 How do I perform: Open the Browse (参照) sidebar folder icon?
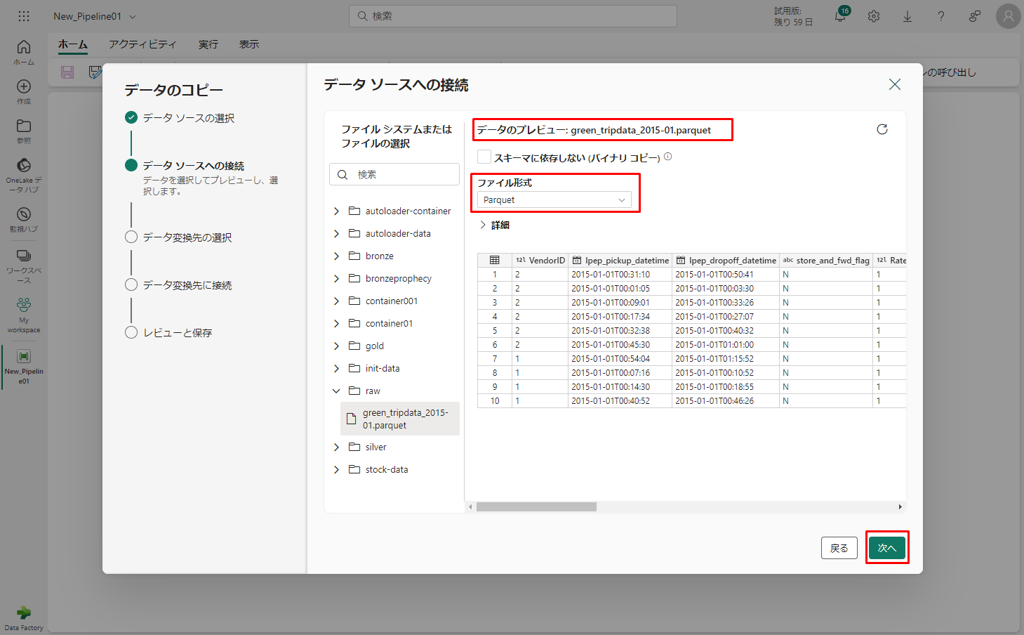point(24,131)
